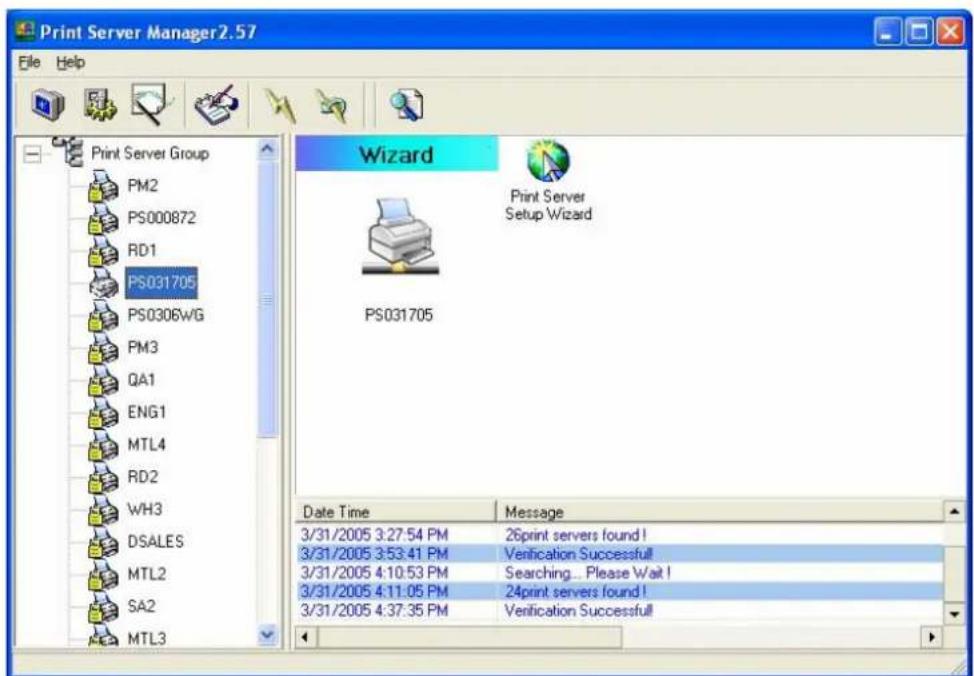This screenshot has width=974, height=676.
Task: Click the lightning bolt with globe icon
Action: (330, 104)
